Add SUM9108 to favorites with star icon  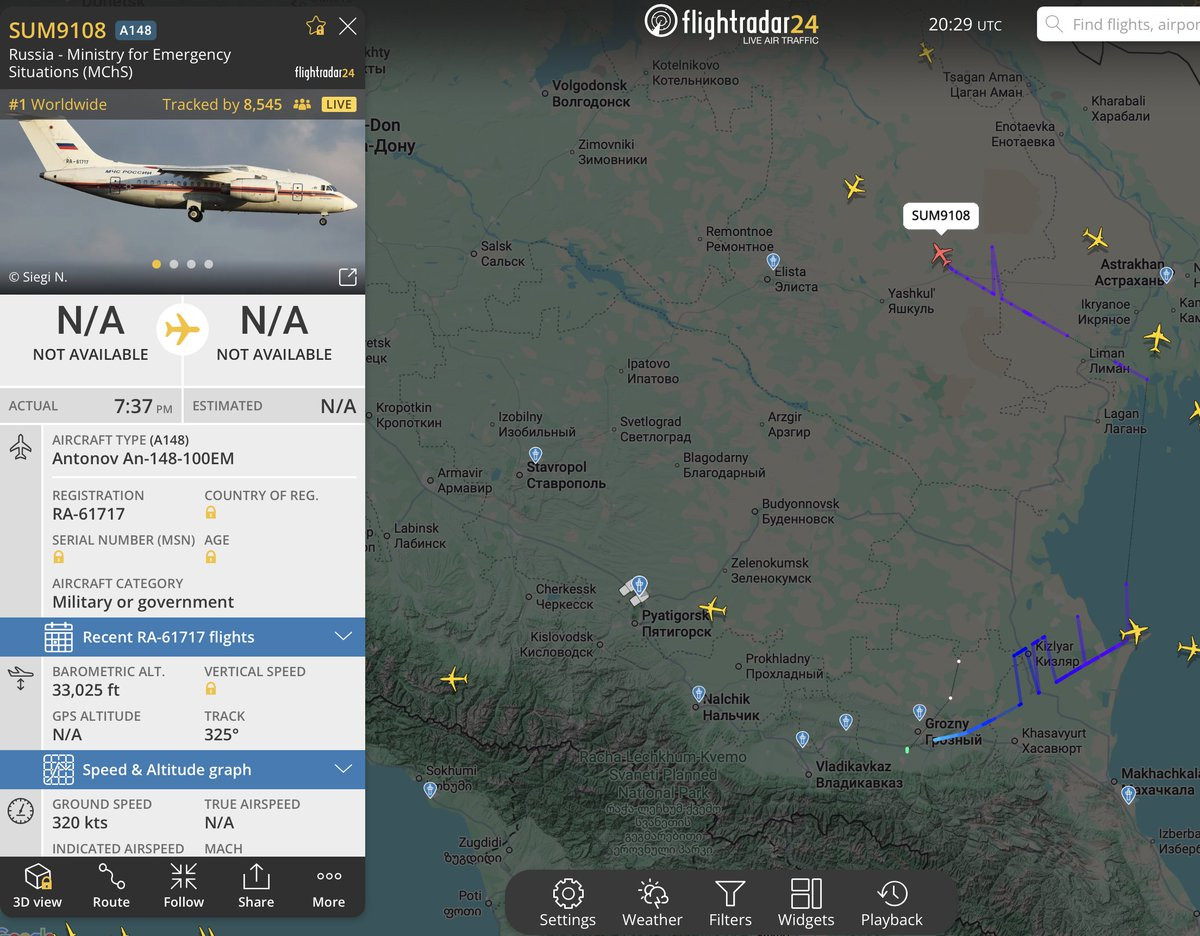click(316, 26)
